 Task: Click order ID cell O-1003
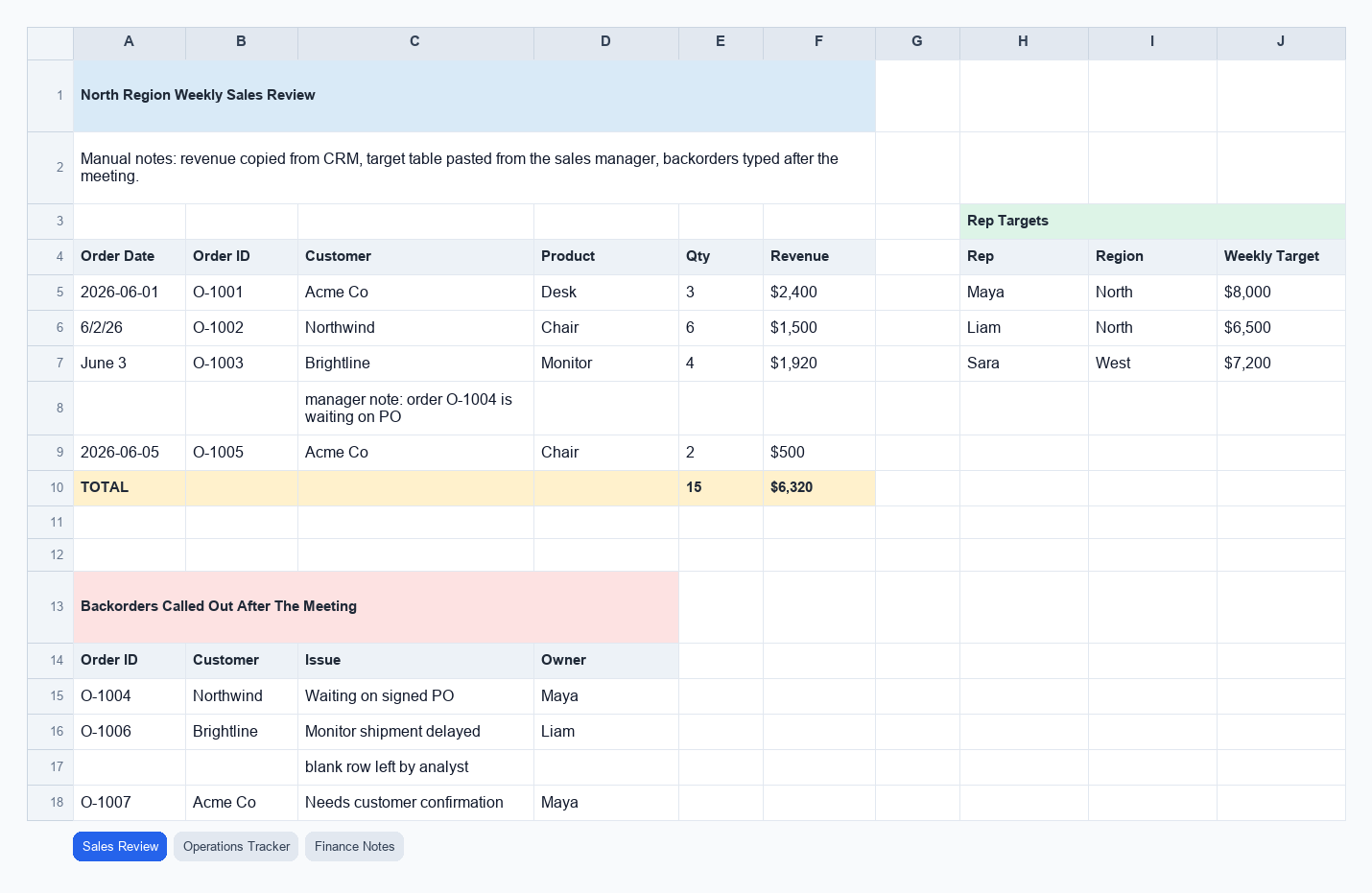click(x=242, y=364)
